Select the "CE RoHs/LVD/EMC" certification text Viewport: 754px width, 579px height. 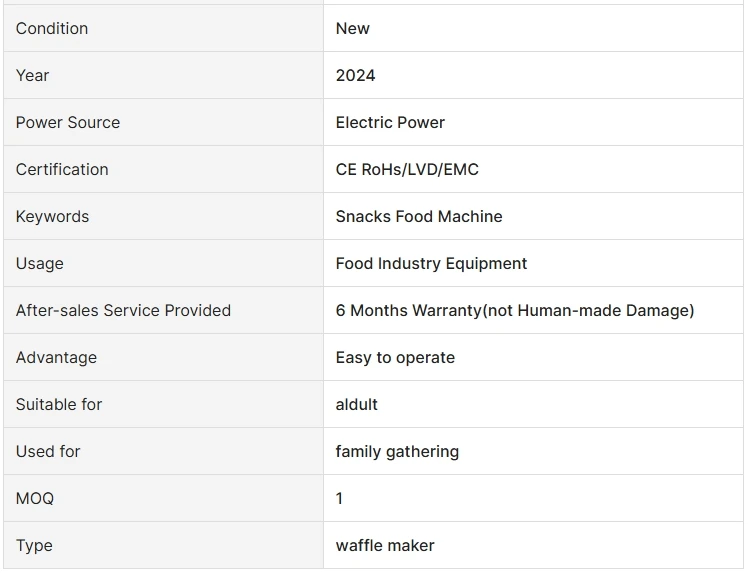[407, 169]
